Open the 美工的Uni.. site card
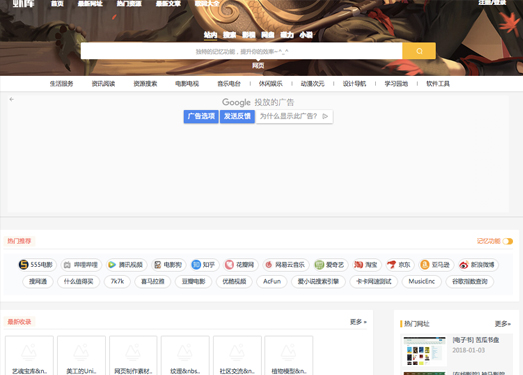This screenshot has width=523, height=375. [x=81, y=355]
